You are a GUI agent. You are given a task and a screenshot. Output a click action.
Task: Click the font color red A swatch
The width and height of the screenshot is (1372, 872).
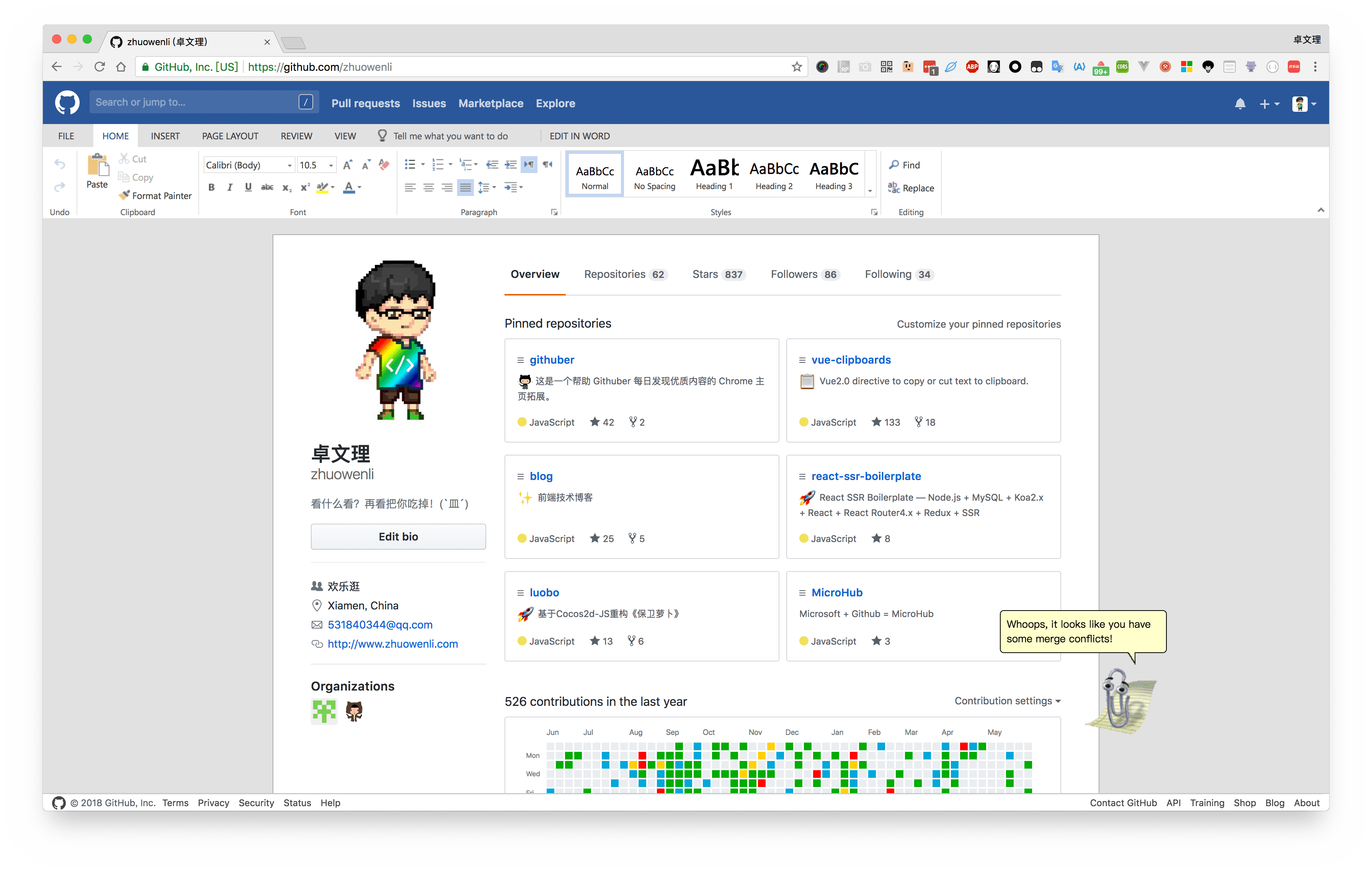[349, 188]
